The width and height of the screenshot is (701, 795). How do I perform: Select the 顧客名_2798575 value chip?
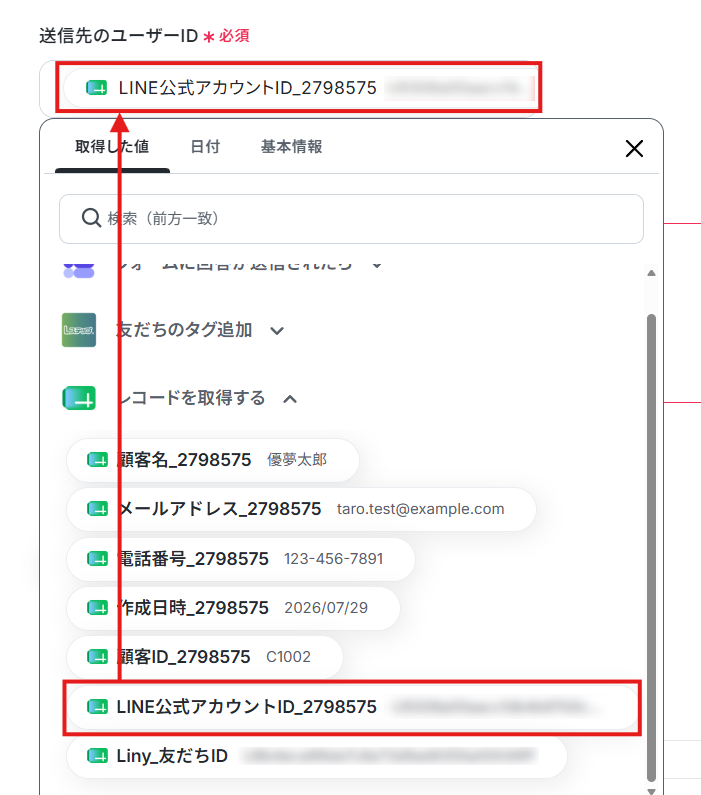tap(213, 460)
